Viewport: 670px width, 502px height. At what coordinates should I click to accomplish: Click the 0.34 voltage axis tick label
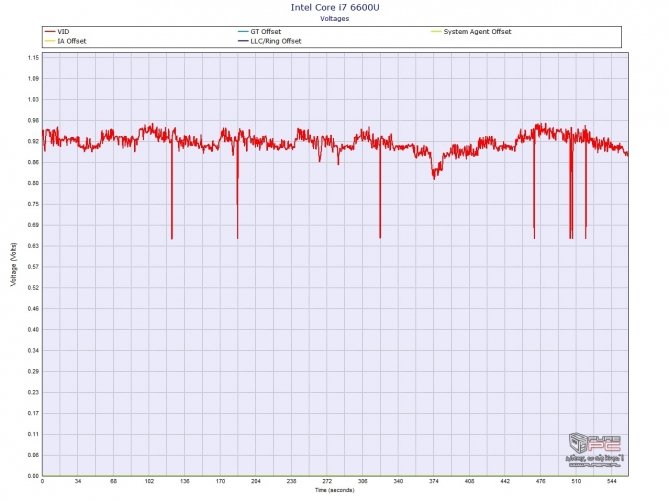33,351
